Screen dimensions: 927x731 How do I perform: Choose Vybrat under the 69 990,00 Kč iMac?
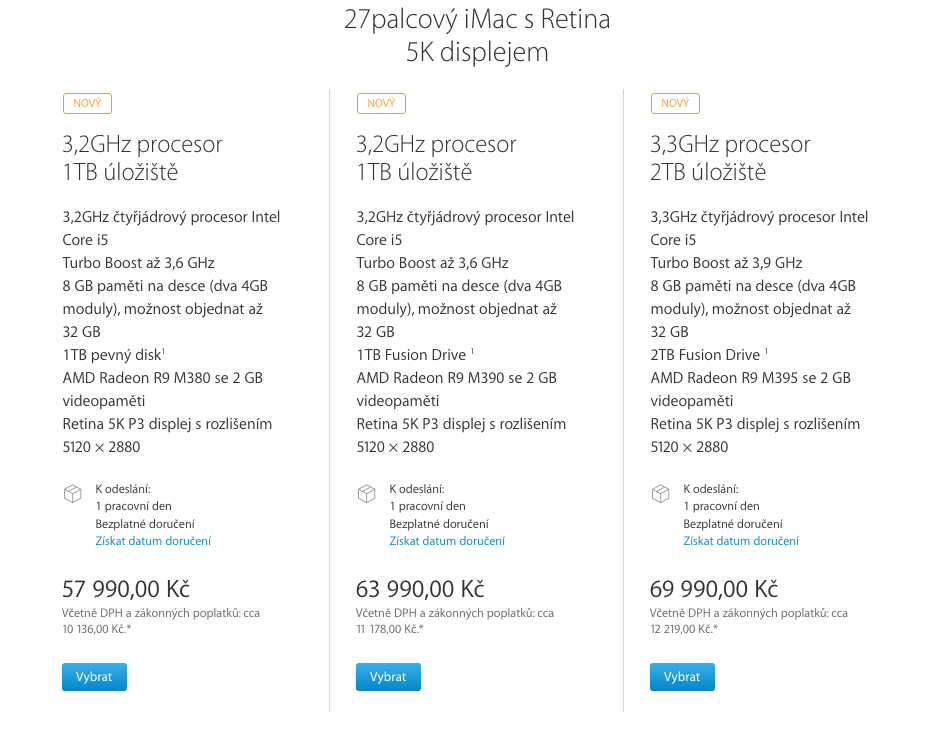pos(682,677)
